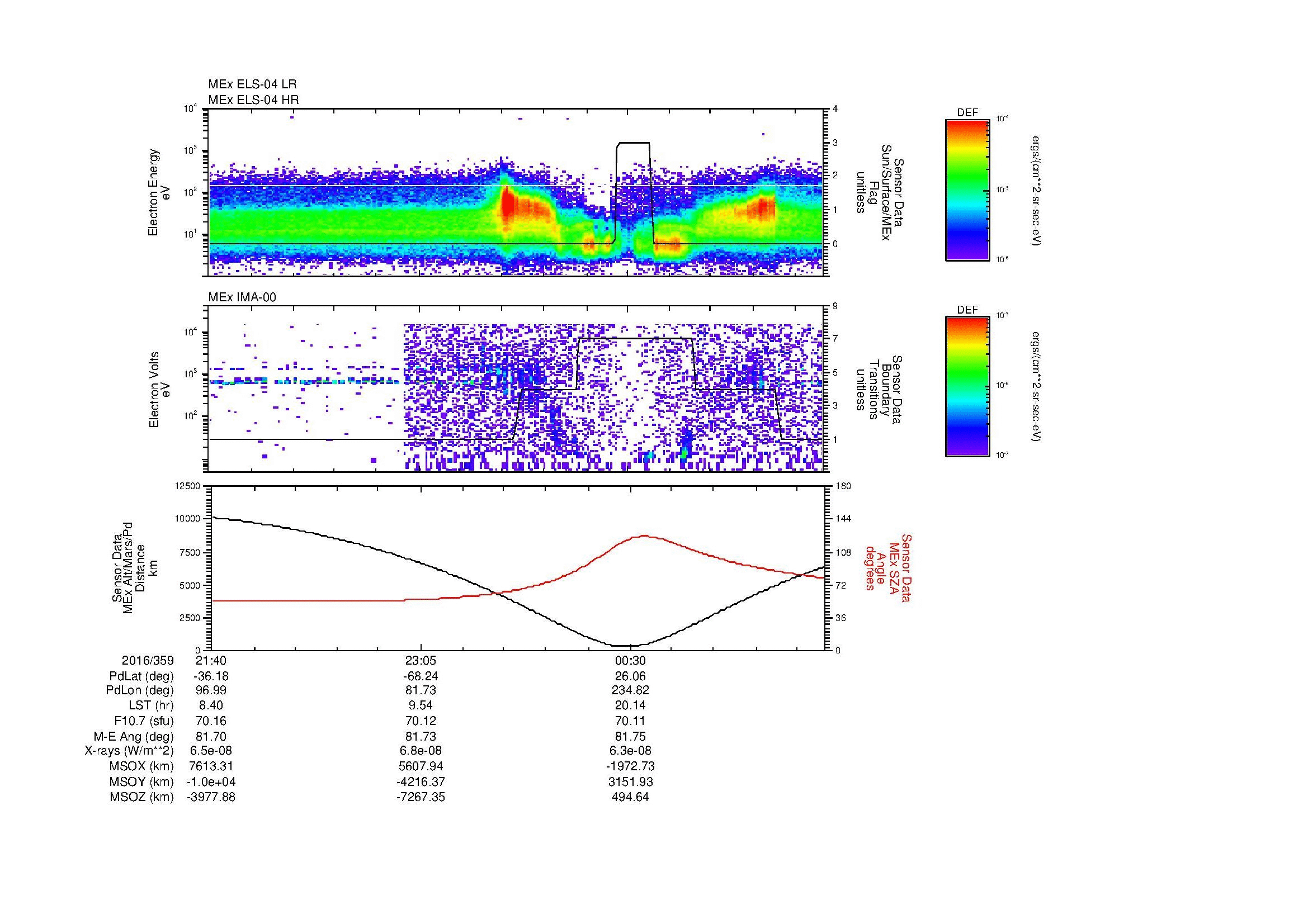Click the MSOZ (km) row label
Viewport: 1308px width, 924px height.
click(141, 797)
